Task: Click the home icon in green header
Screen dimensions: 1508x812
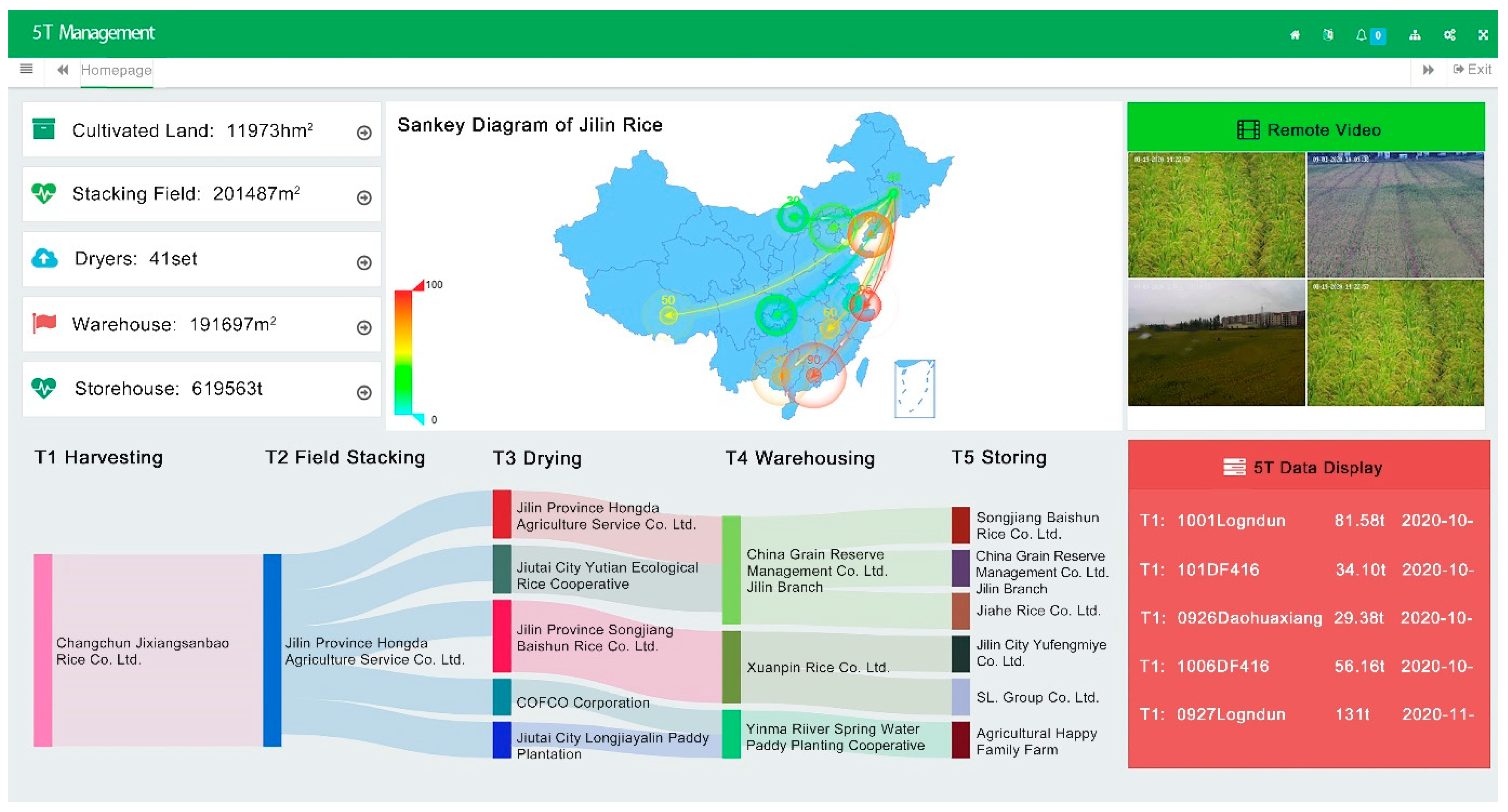Action: 1294,35
